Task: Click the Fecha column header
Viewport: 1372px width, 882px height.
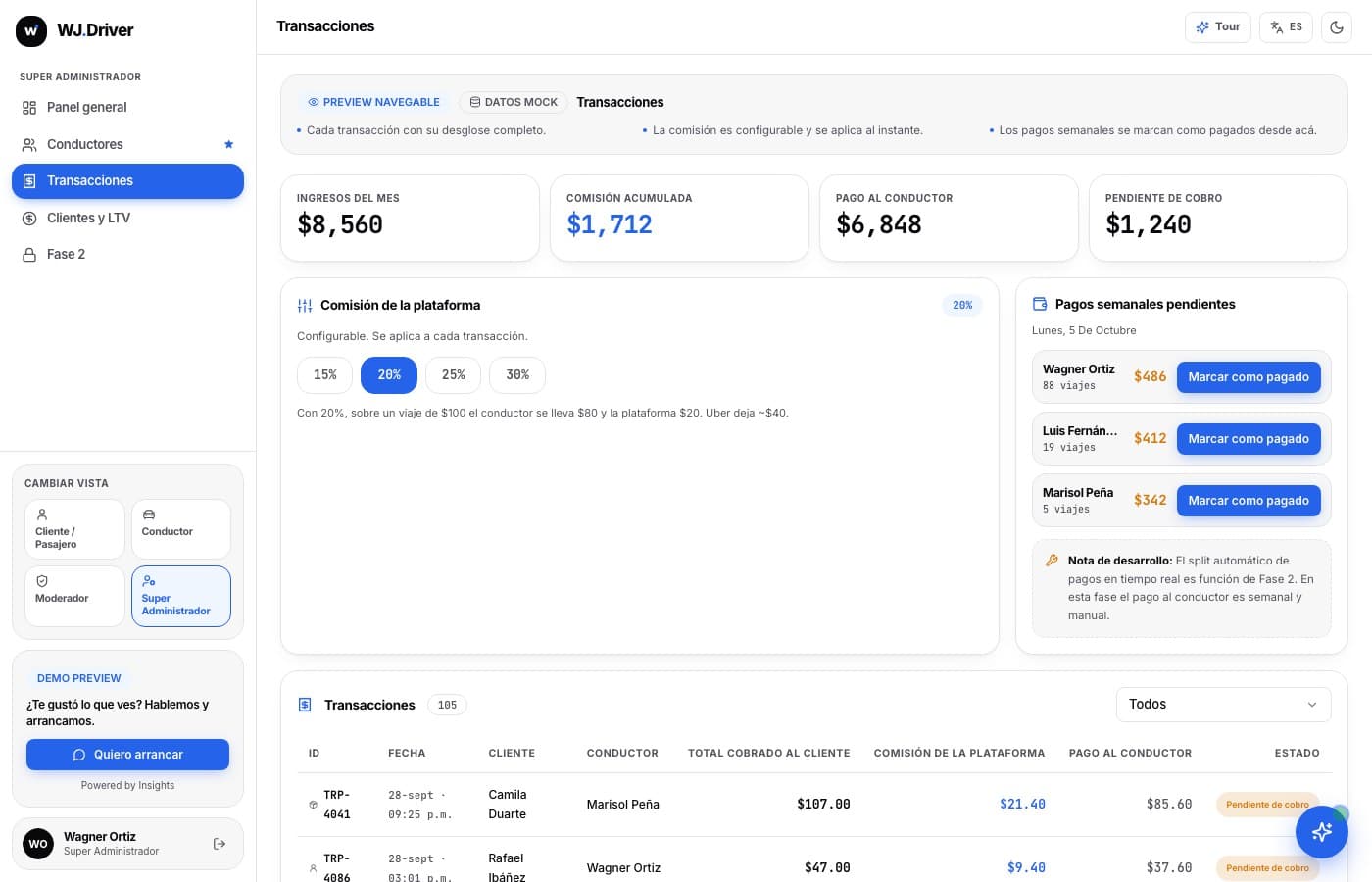Action: coord(407,753)
